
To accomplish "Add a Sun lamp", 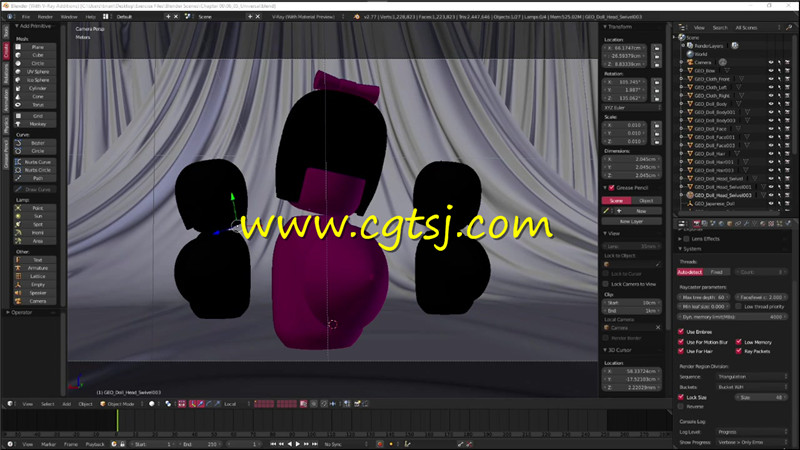I will (35, 216).
